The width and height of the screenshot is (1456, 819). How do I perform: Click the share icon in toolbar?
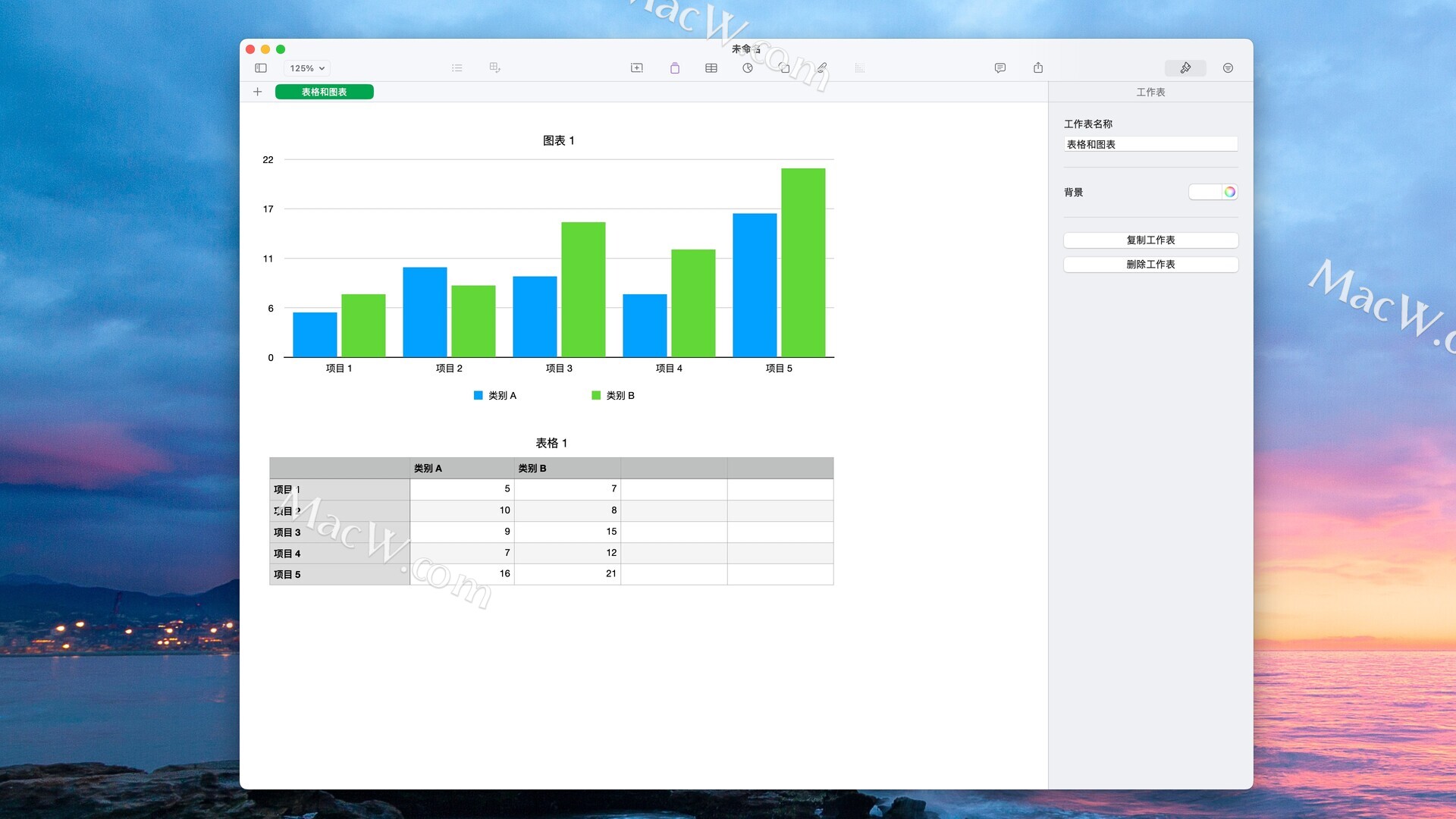coord(1038,68)
